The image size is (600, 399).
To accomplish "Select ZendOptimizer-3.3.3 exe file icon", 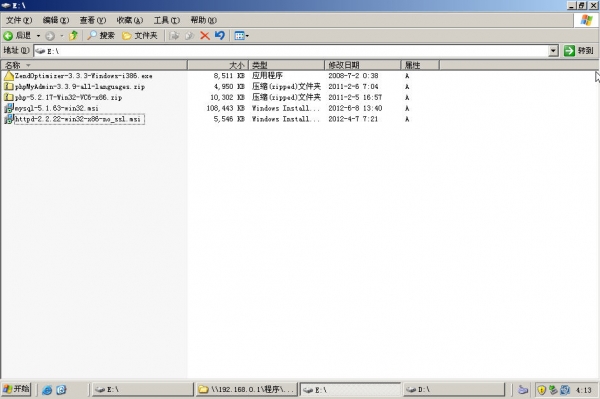I will (9, 76).
